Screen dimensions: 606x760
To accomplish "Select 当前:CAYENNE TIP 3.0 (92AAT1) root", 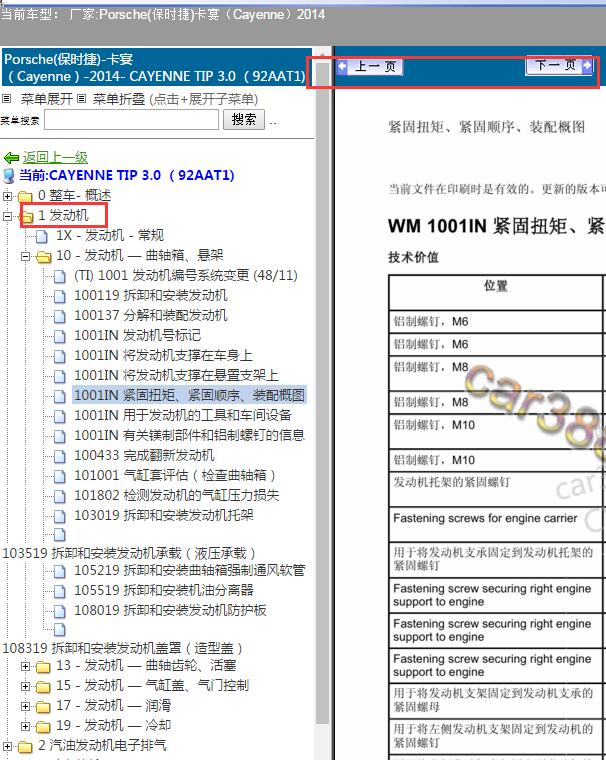I will pos(127,175).
